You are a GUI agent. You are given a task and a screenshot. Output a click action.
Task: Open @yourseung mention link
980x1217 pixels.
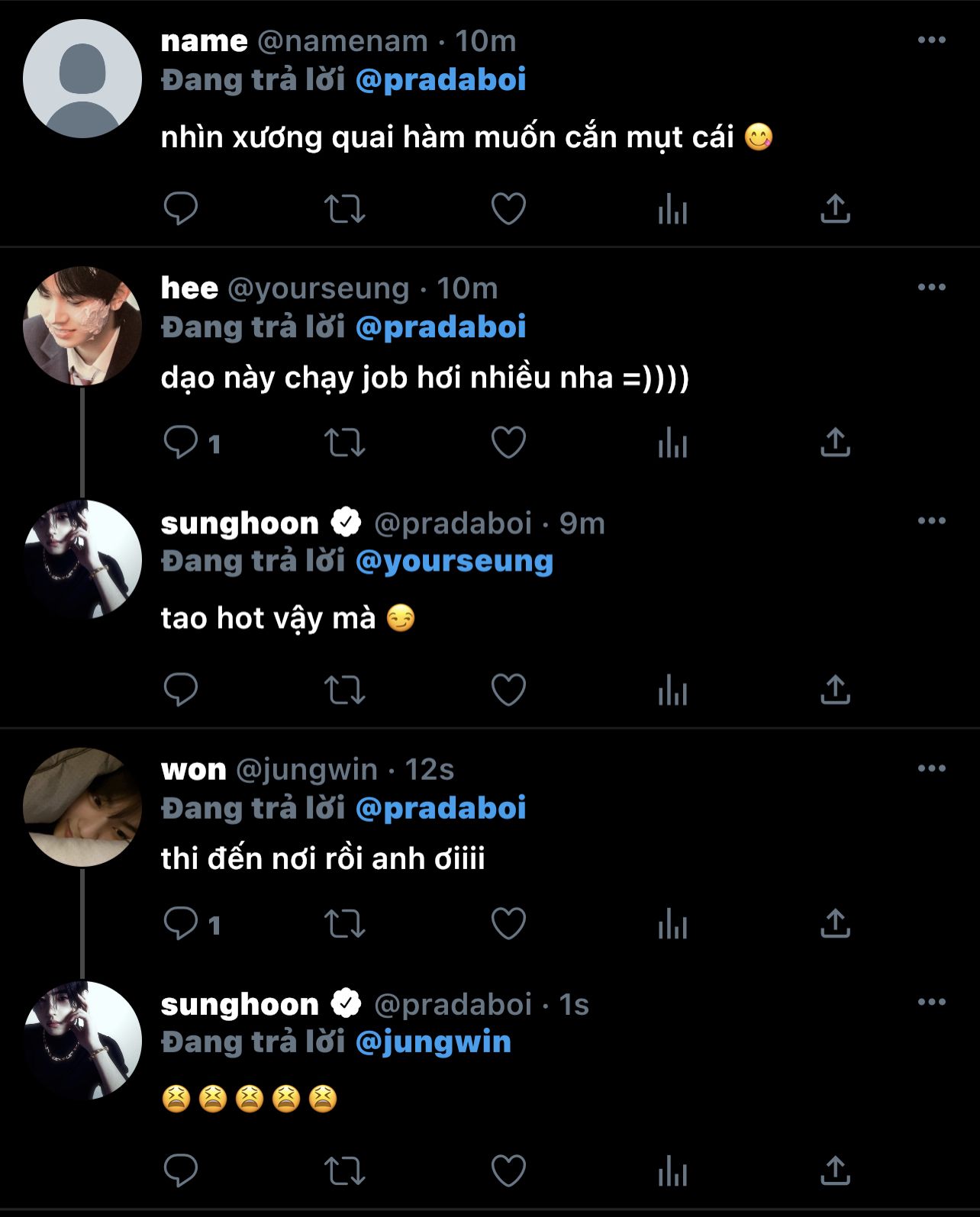[x=454, y=562]
